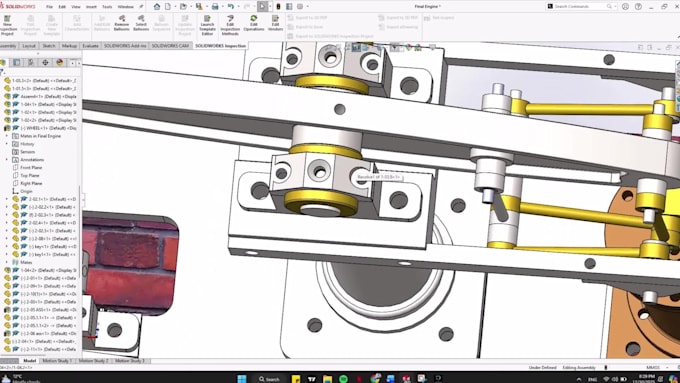The image size is (680, 383).
Task: Click New Inspection Project in the ribbon
Action: pyautogui.click(x=7, y=26)
